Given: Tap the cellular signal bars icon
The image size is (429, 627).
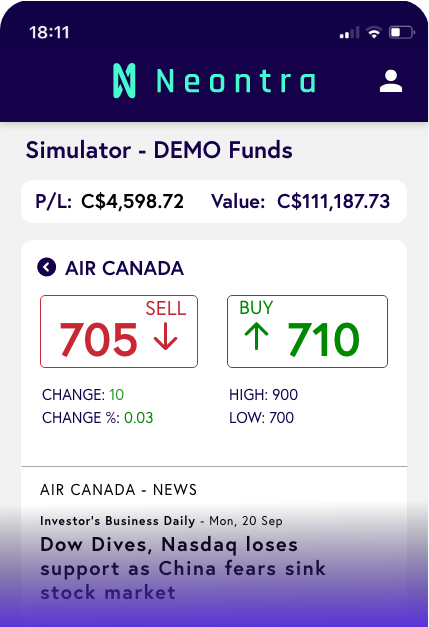Looking at the screenshot, I should [x=349, y=32].
